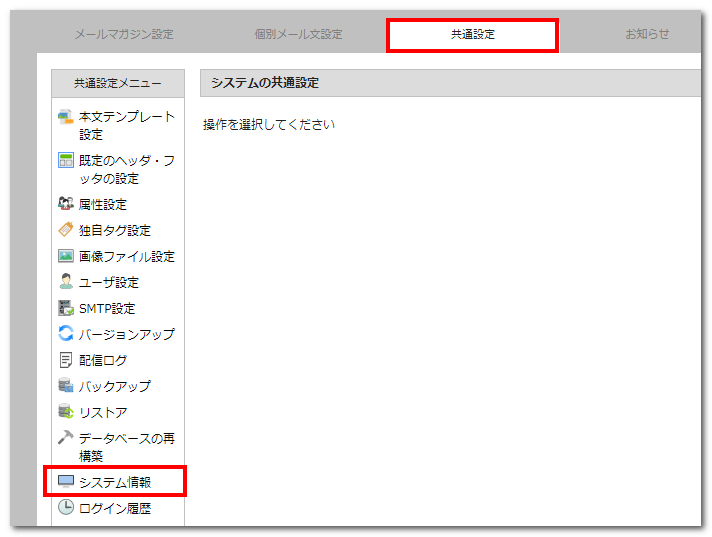Viewport: 712px width, 537px height.
Task: Click the バックアップ database icon
Action: (x=65, y=385)
